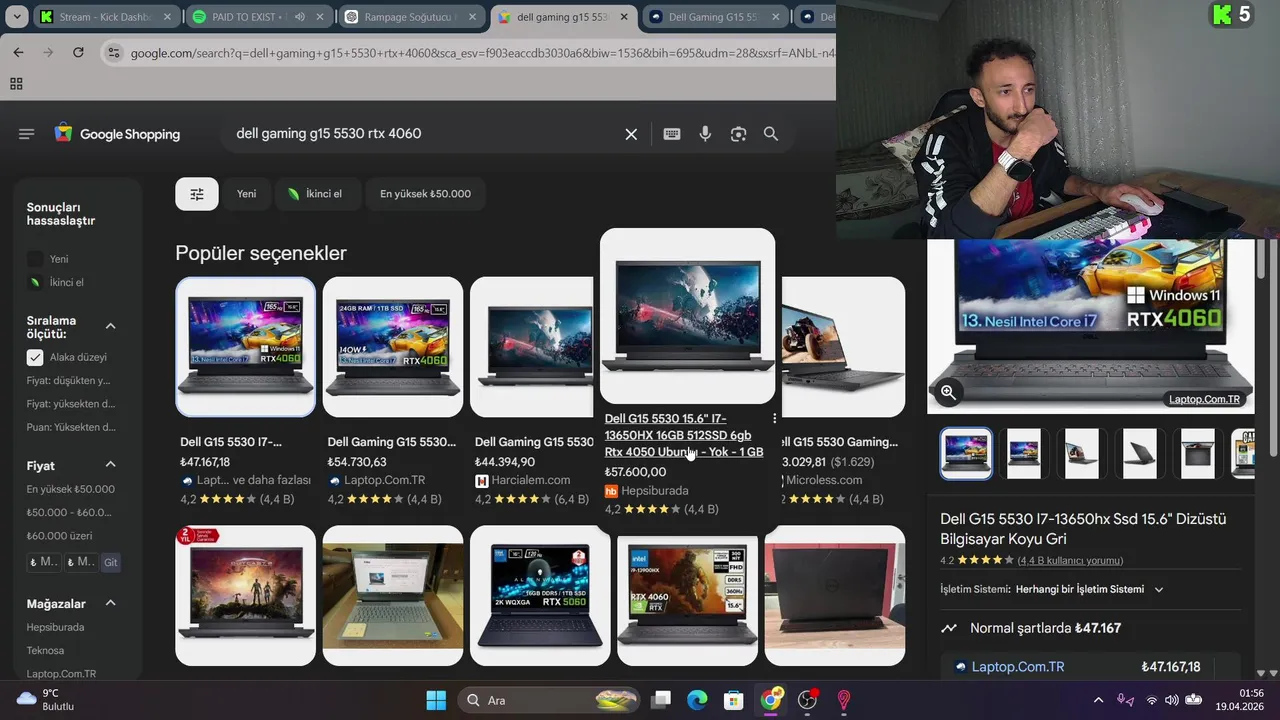Select the second product gallery thumbnail
Screen dimensions: 1280x720
(x=1024, y=454)
